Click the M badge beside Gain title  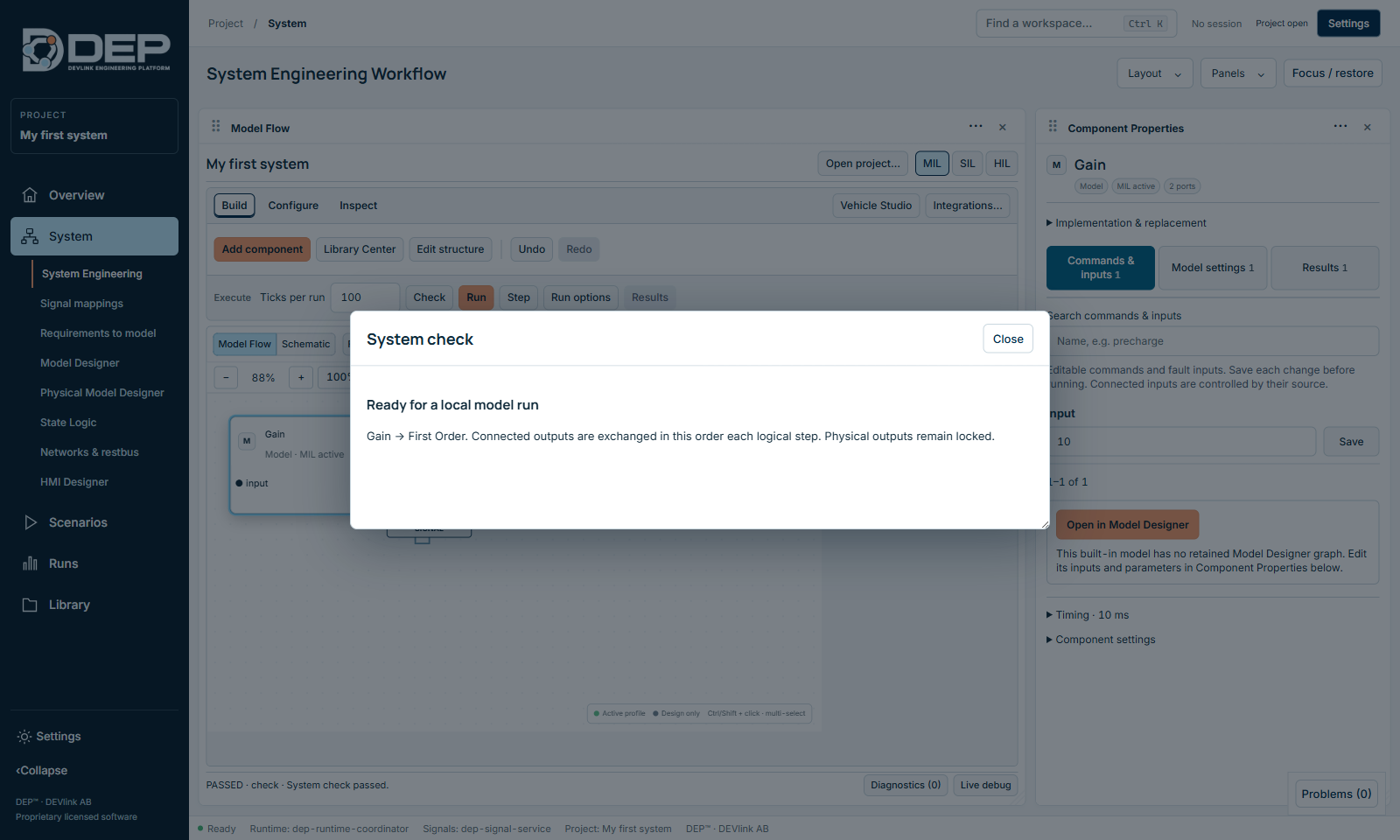pyautogui.click(x=1056, y=164)
